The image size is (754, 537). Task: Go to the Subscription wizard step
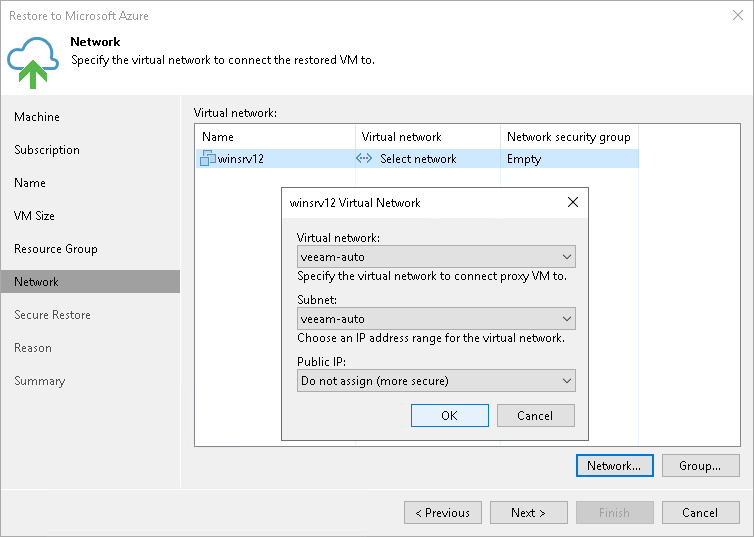[x=47, y=150]
